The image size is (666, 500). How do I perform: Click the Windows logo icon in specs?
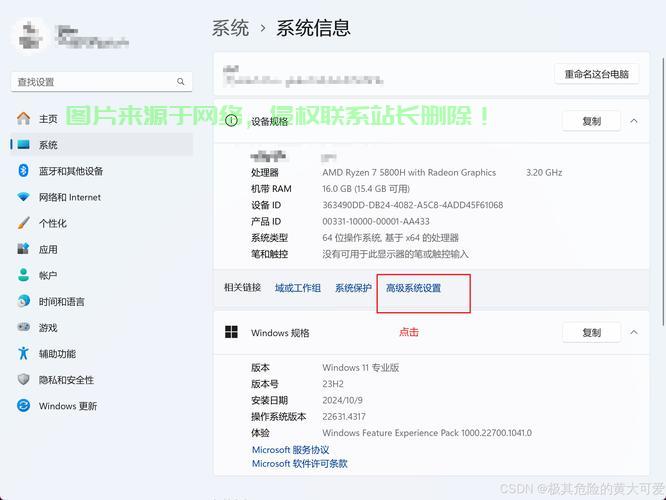click(x=231, y=332)
